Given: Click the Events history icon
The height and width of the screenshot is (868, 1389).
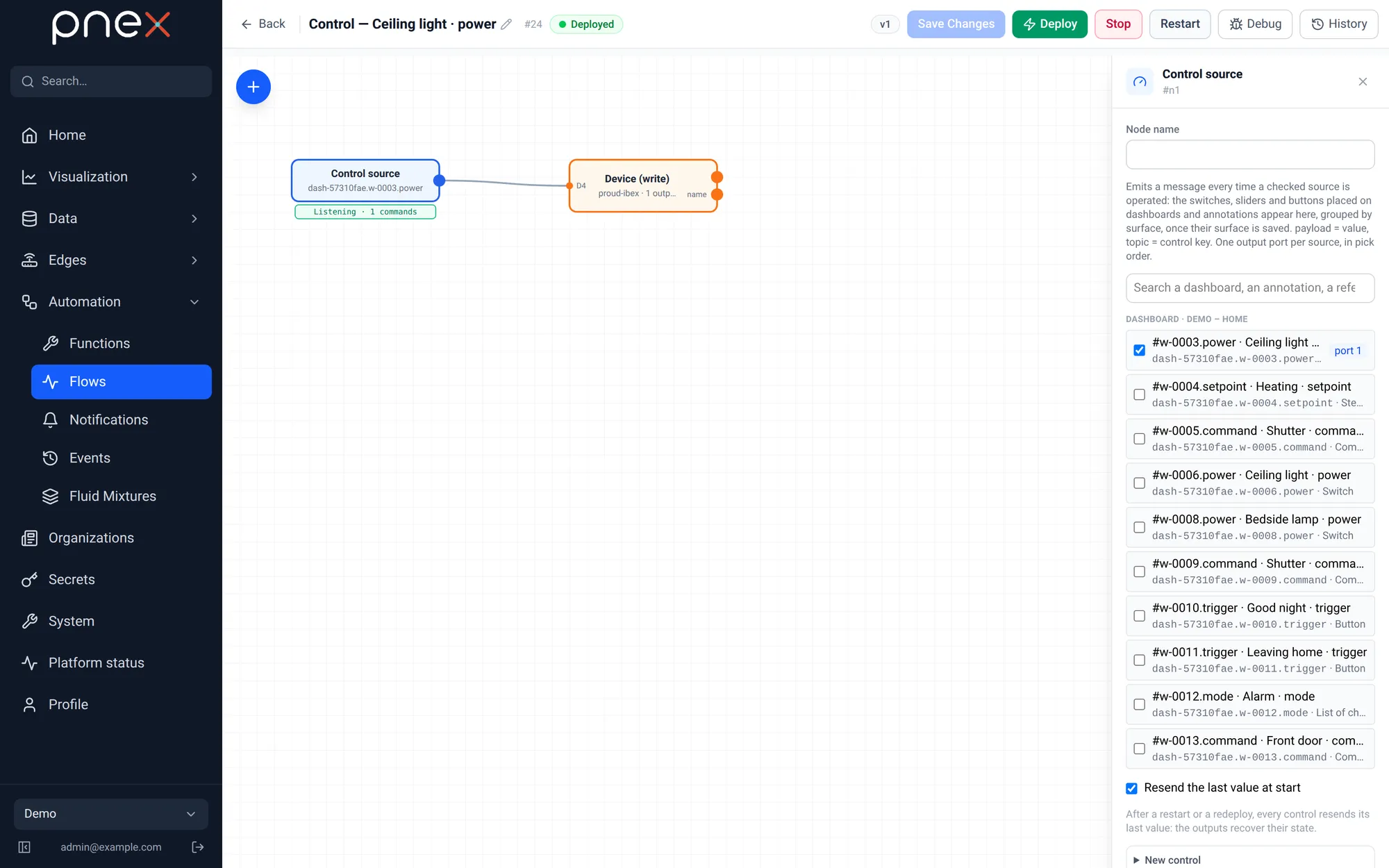Looking at the screenshot, I should [50, 458].
